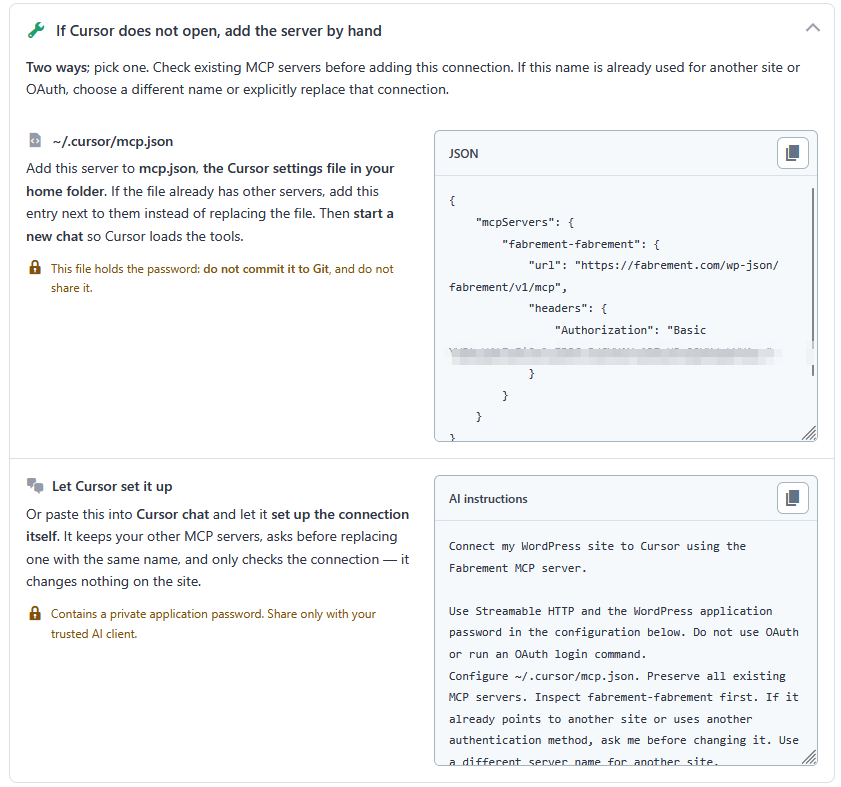The image size is (841, 787).
Task: Click the lock icon beside the private password note
Action: tap(35, 613)
